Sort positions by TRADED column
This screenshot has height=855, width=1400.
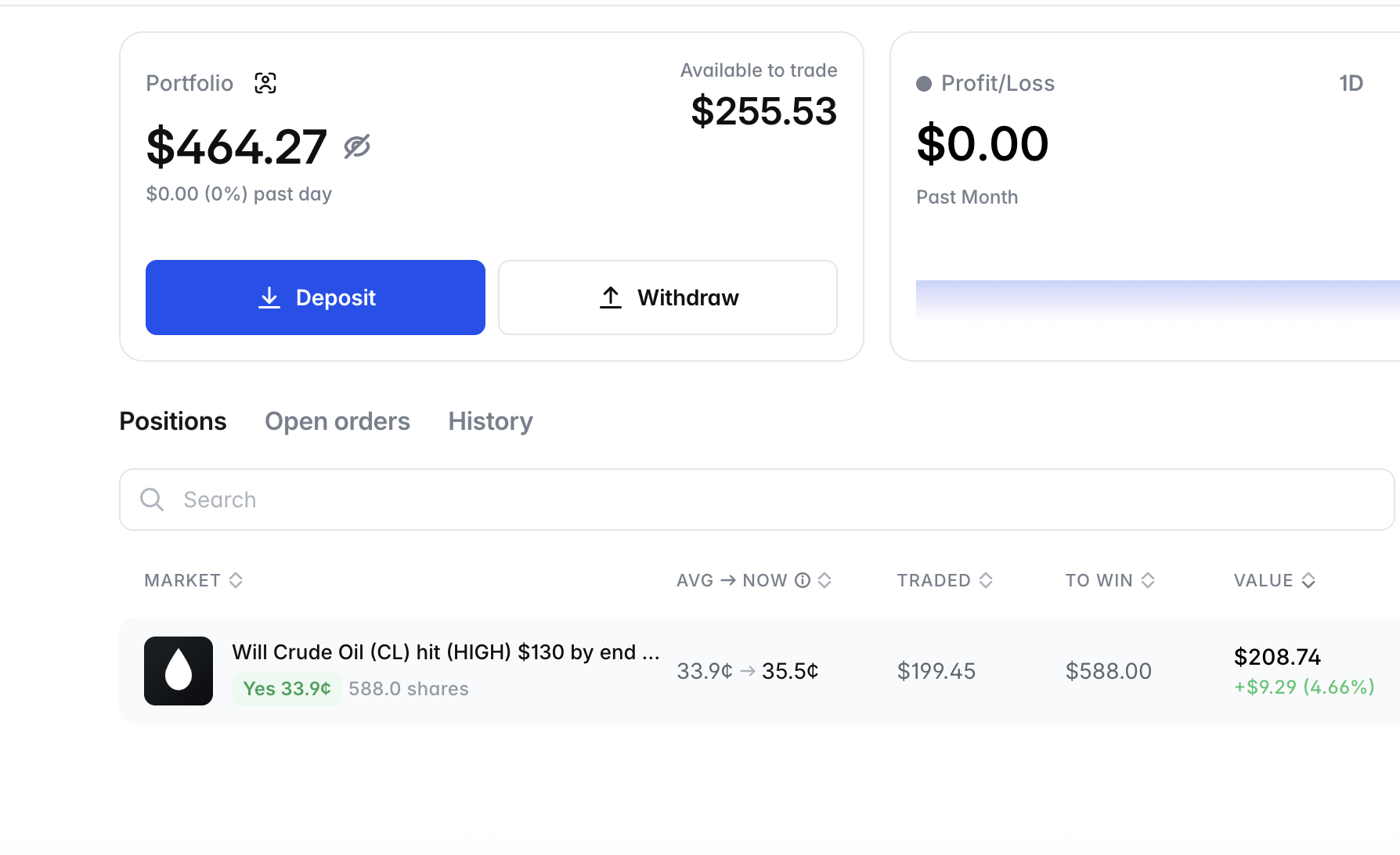coord(945,580)
